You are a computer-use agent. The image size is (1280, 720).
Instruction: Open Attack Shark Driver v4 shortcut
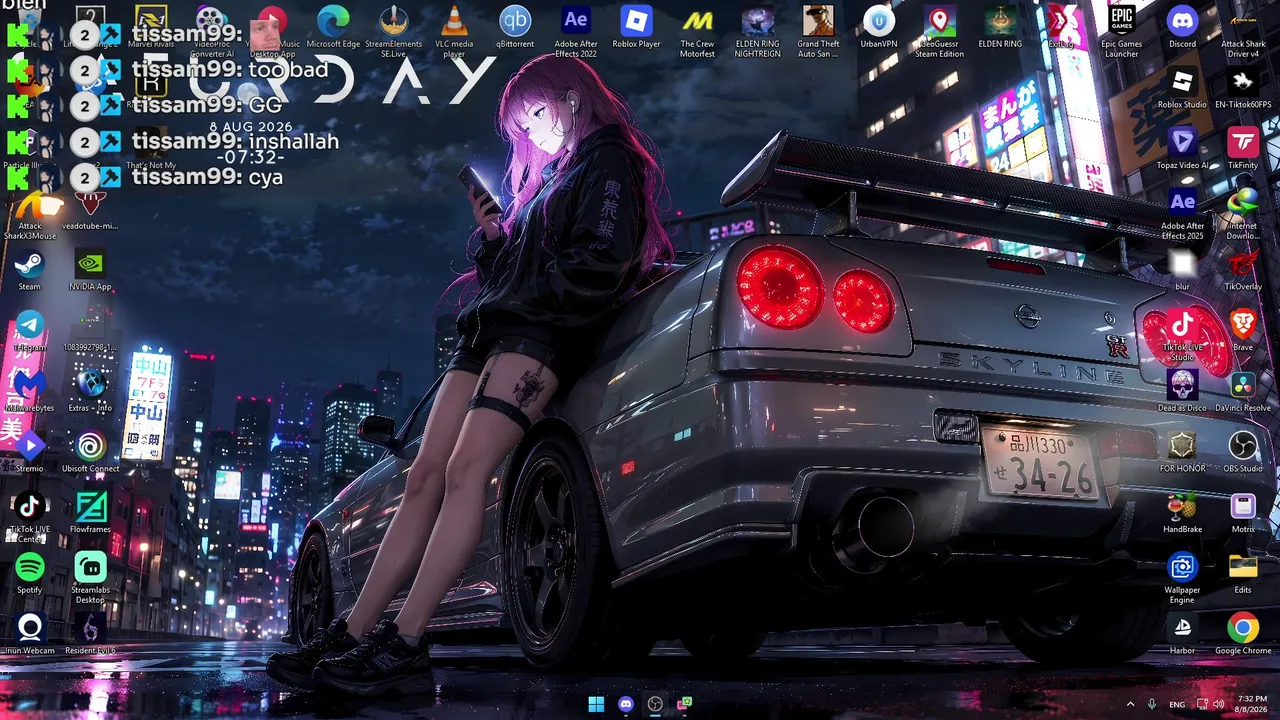pyautogui.click(x=1243, y=32)
